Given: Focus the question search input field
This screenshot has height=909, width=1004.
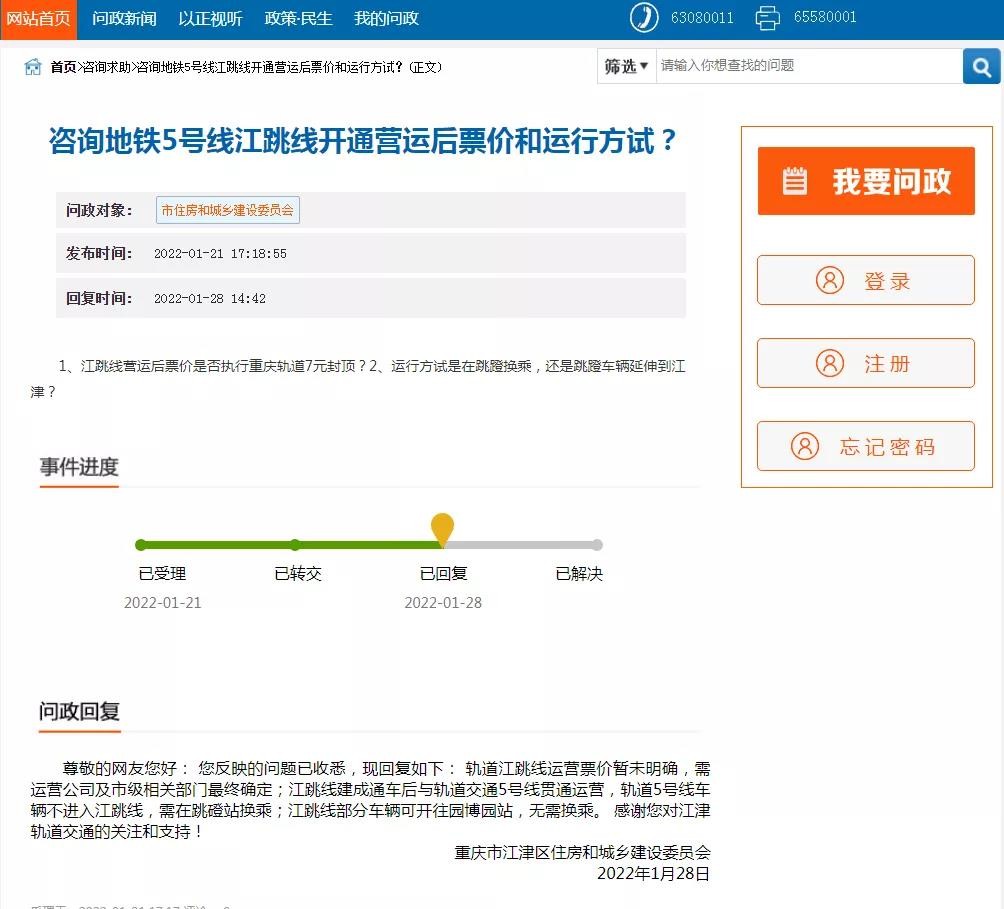Looking at the screenshot, I should (809, 66).
